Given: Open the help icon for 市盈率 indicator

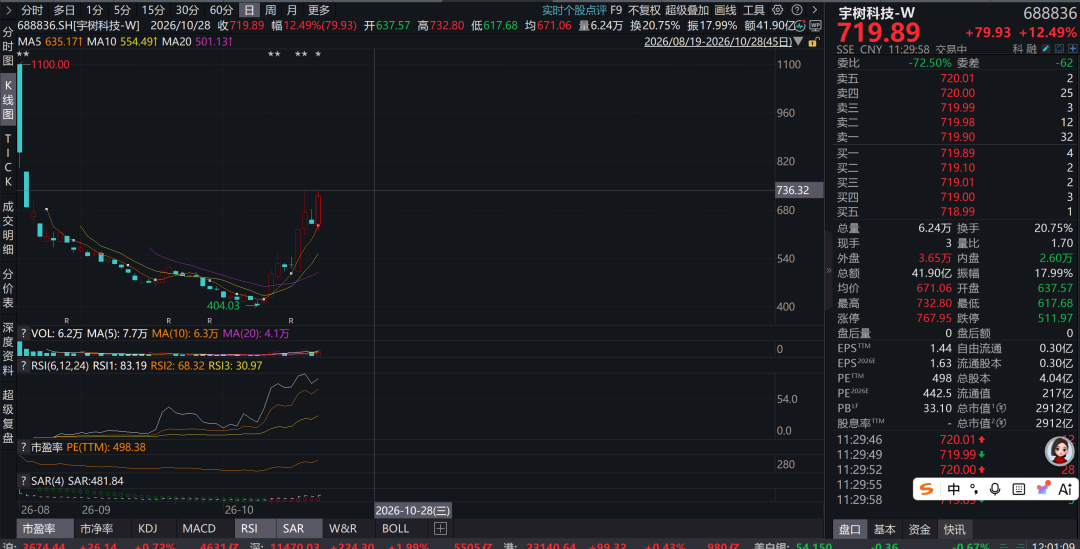Looking at the screenshot, I should point(23,448).
